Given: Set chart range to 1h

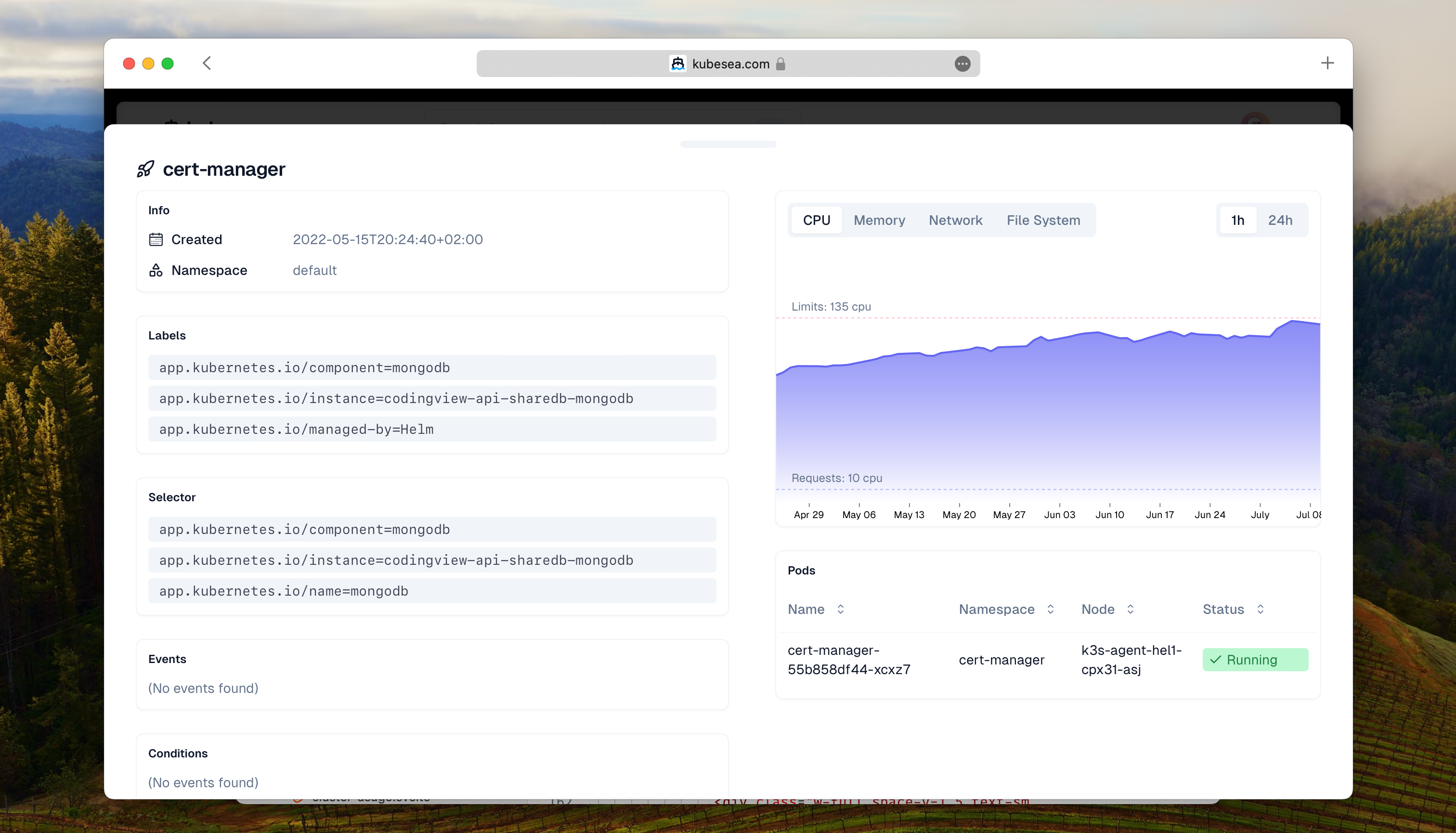Looking at the screenshot, I should [x=1238, y=220].
